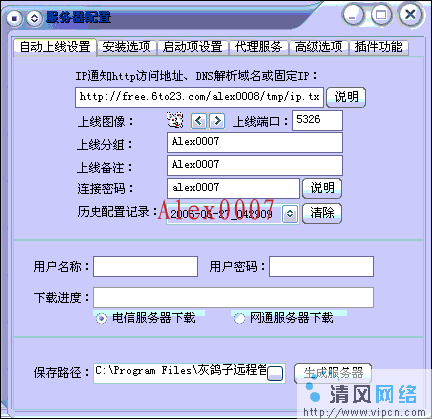Click the 上线图像 preview icon
Image resolution: width=432 pixels, height=419 pixels.
click(175, 120)
